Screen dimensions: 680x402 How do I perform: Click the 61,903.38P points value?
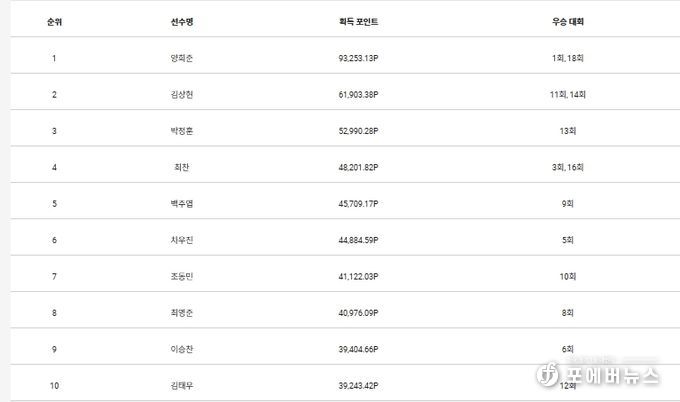[358, 95]
